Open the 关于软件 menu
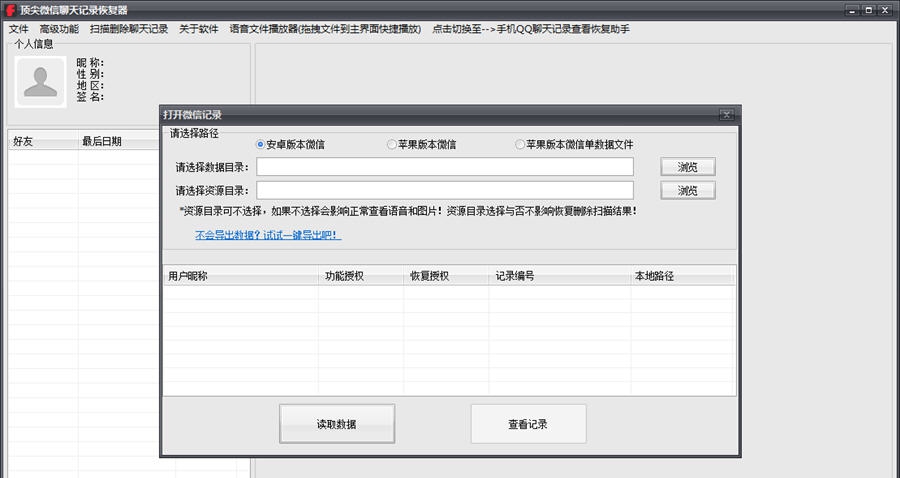The height and width of the screenshot is (478, 900). [199, 29]
